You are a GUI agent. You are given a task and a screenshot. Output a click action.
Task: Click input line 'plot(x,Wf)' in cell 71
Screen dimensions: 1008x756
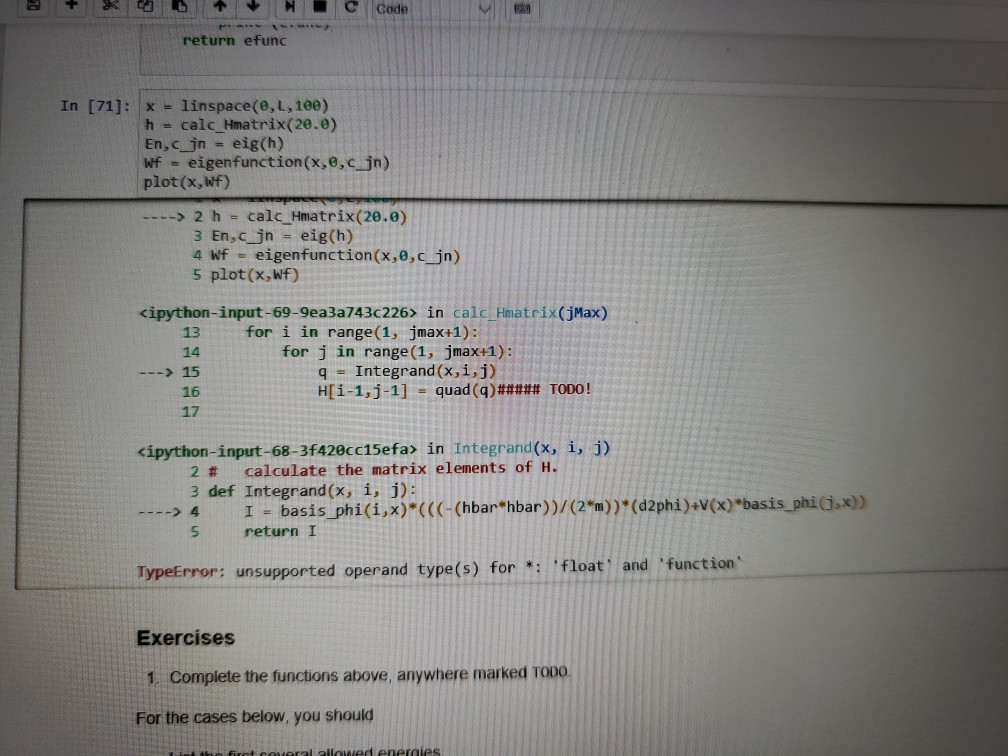186,181
